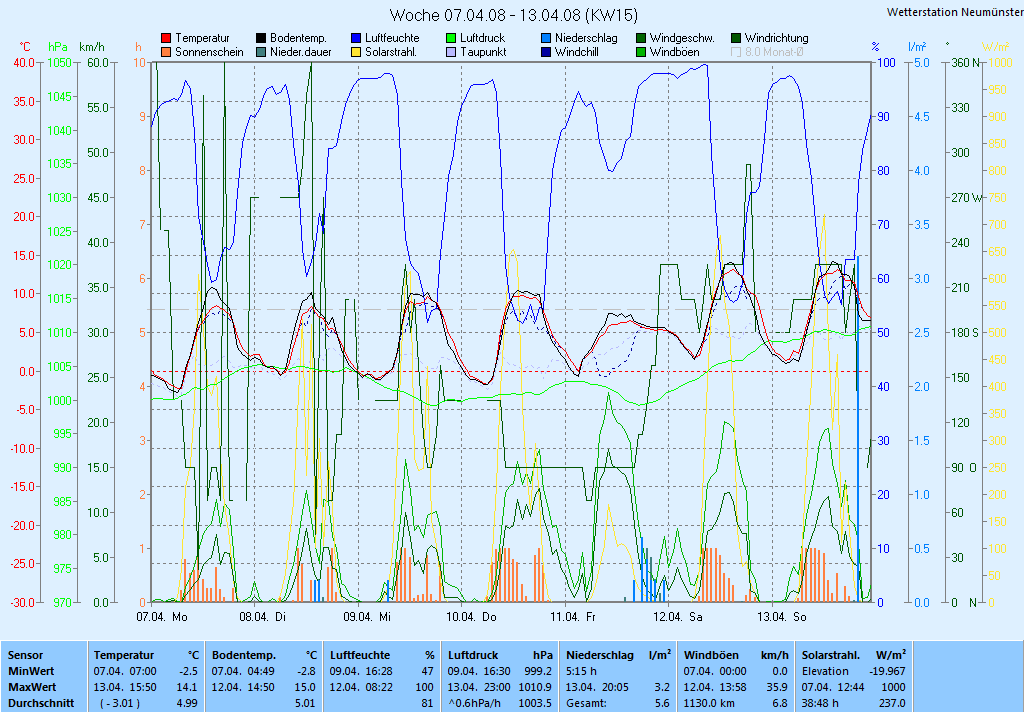Image resolution: width=1024 pixels, height=712 pixels.
Task: Click the 09.04. Mi day label
Action: pos(367,617)
